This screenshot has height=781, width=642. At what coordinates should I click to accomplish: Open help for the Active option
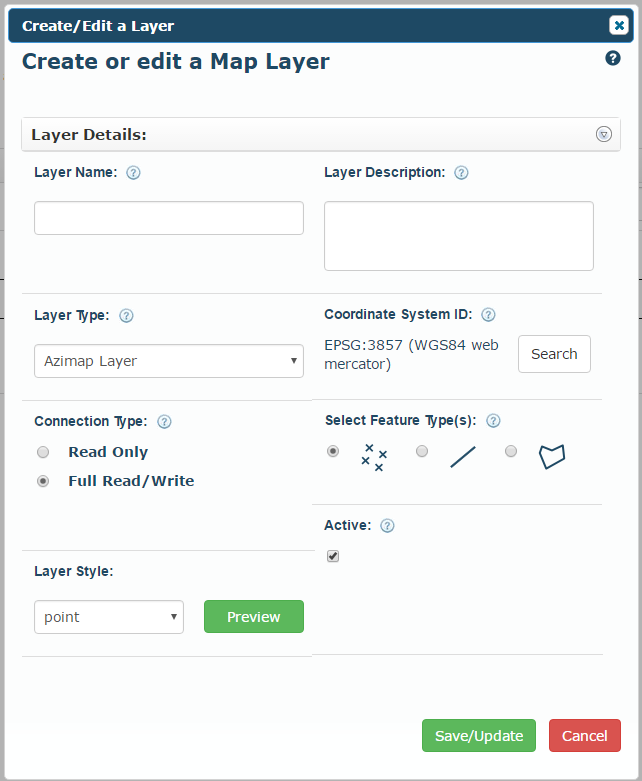point(387,526)
